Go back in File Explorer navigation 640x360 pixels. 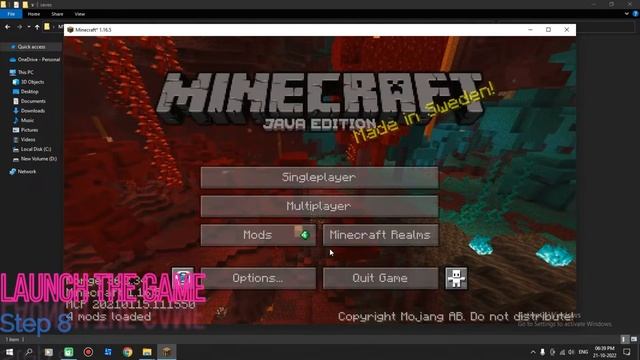(8, 27)
